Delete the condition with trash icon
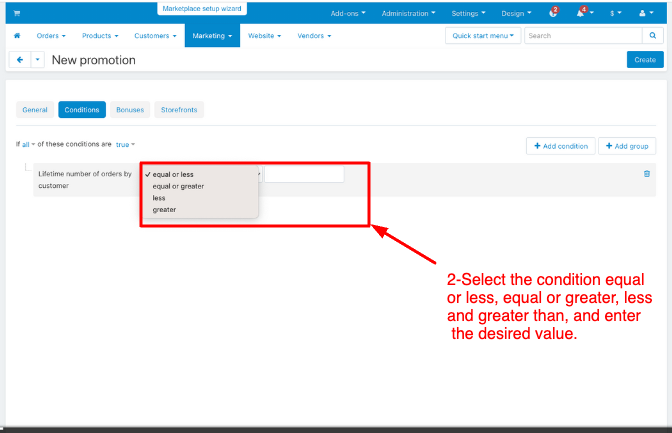672x433 pixels. point(646,173)
